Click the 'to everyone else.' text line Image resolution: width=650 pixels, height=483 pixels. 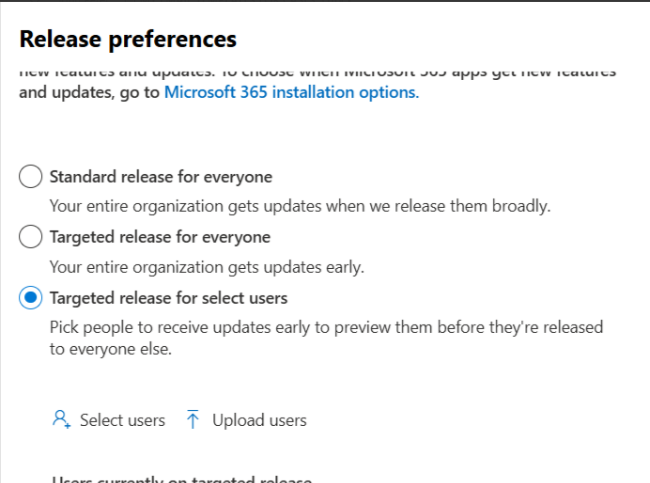pos(109,349)
